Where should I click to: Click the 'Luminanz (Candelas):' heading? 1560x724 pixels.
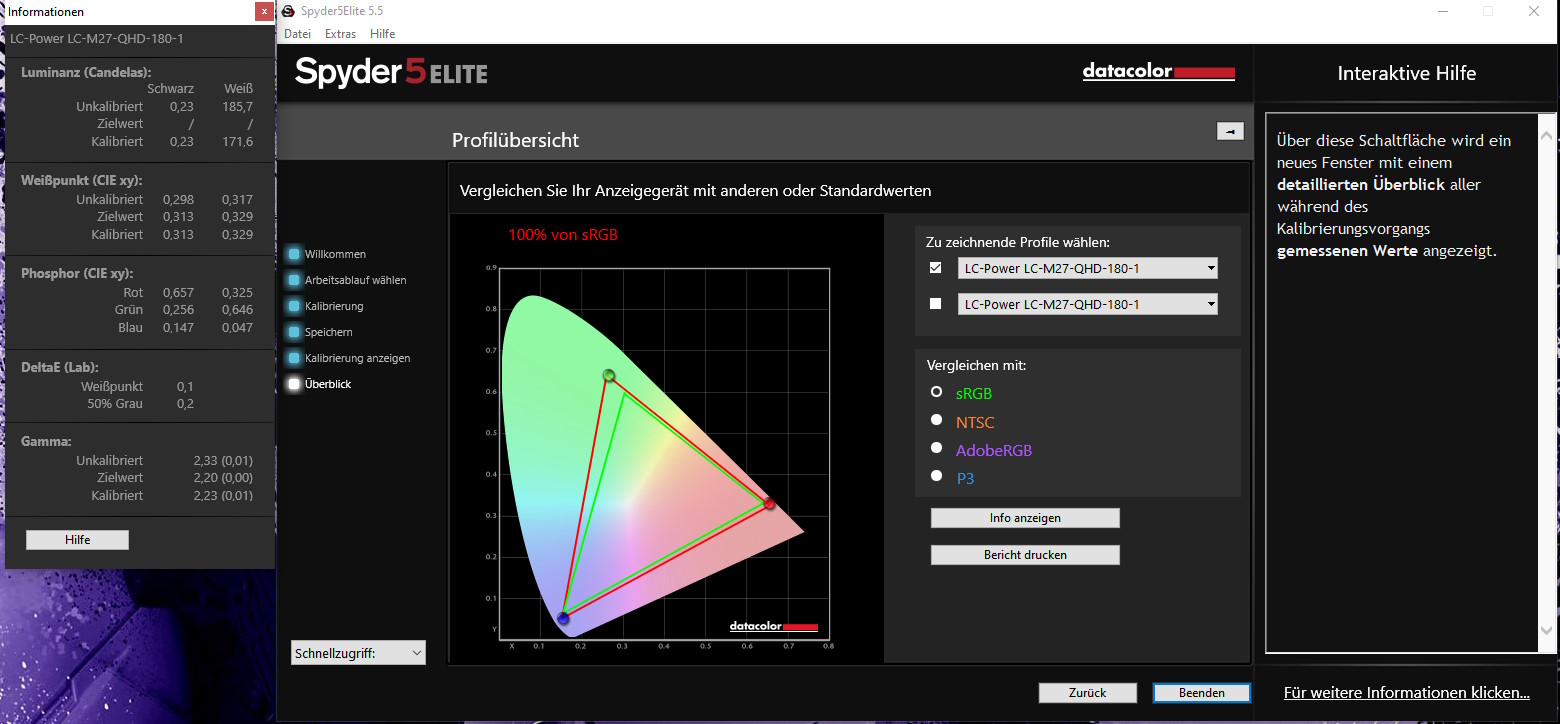[86, 72]
